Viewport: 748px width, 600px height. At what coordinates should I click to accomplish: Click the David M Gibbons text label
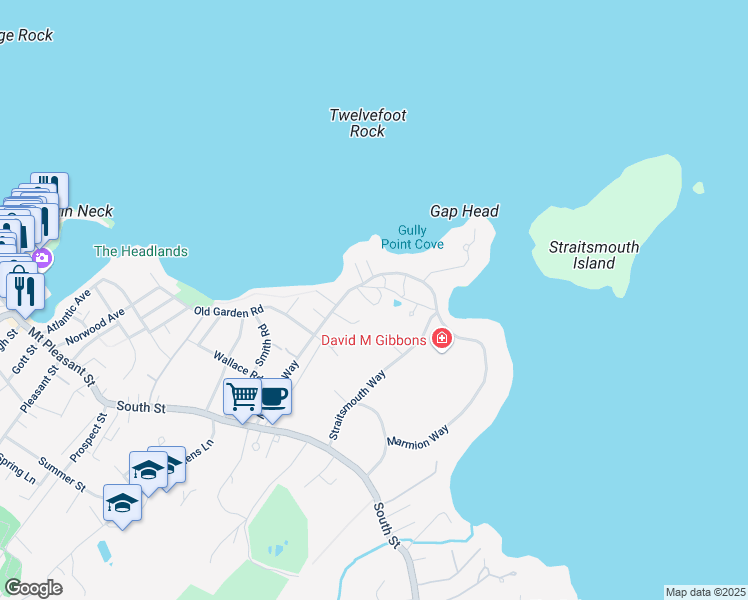tap(374, 340)
